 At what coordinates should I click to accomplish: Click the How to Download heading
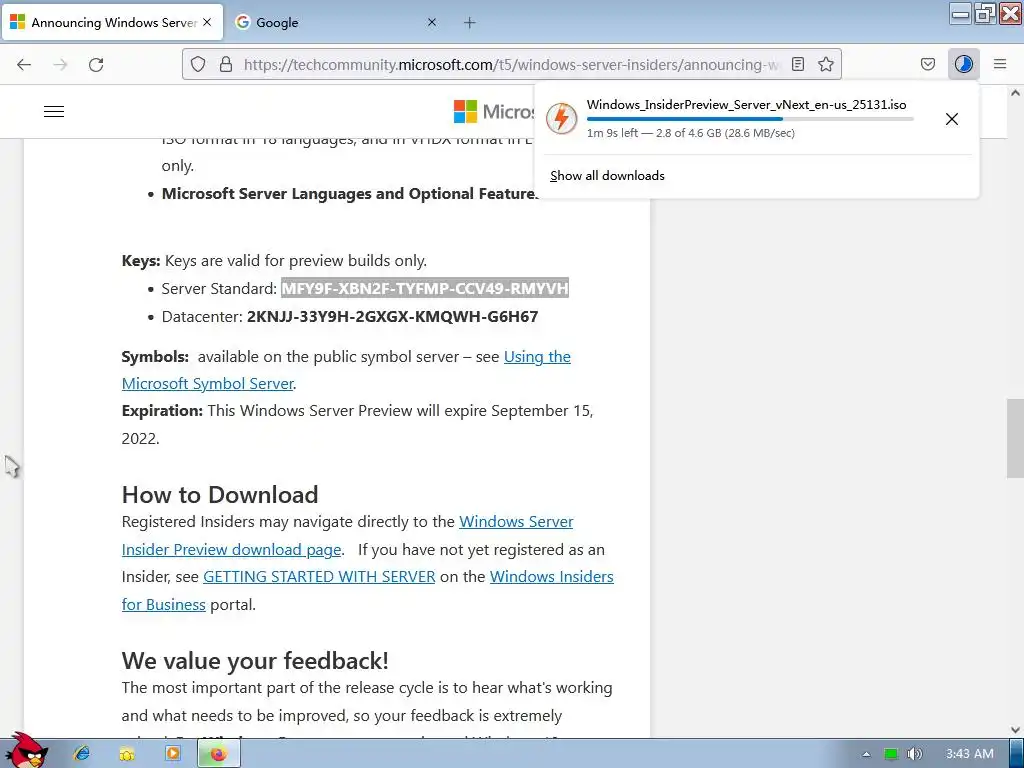pos(220,494)
